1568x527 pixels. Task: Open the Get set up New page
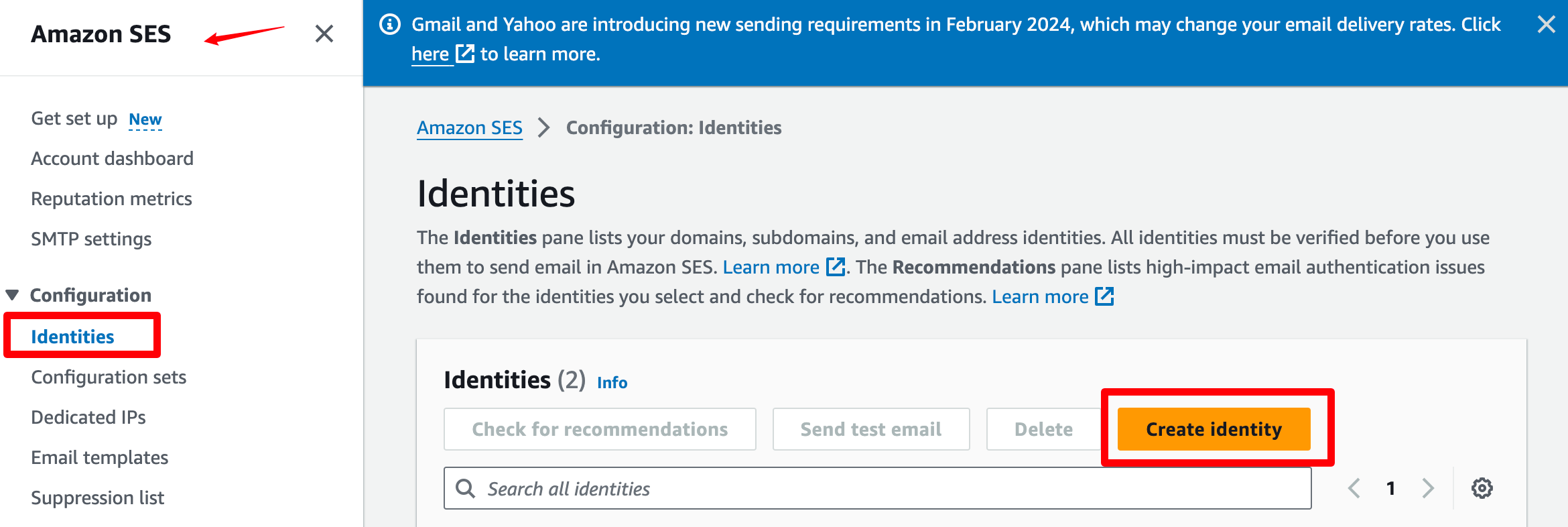pyautogui.click(x=96, y=119)
